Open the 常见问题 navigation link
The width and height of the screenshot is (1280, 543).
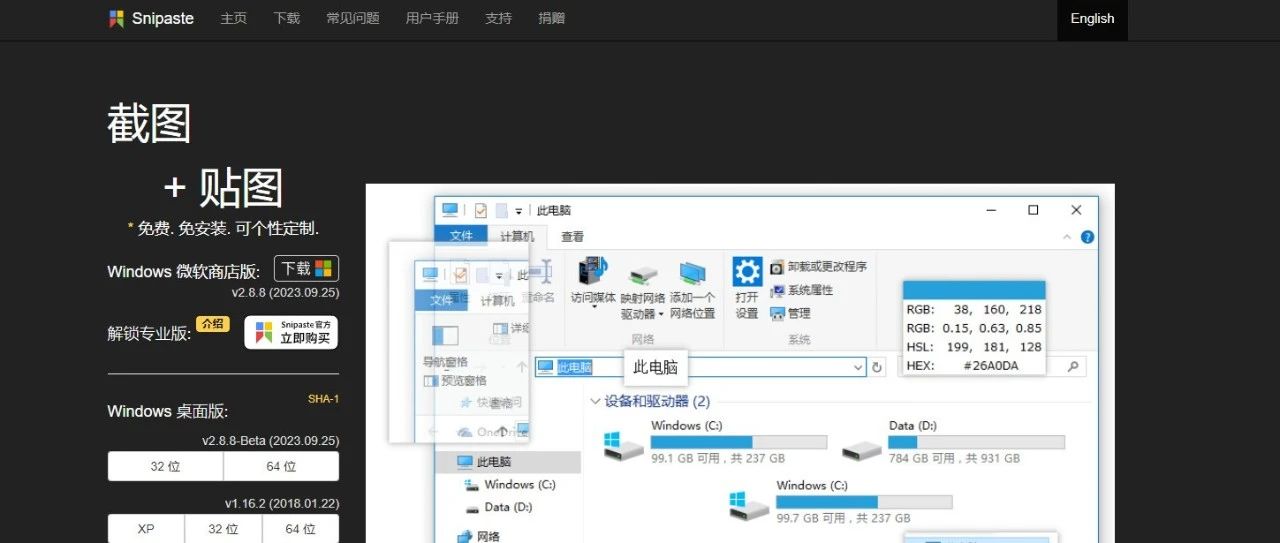coord(353,18)
